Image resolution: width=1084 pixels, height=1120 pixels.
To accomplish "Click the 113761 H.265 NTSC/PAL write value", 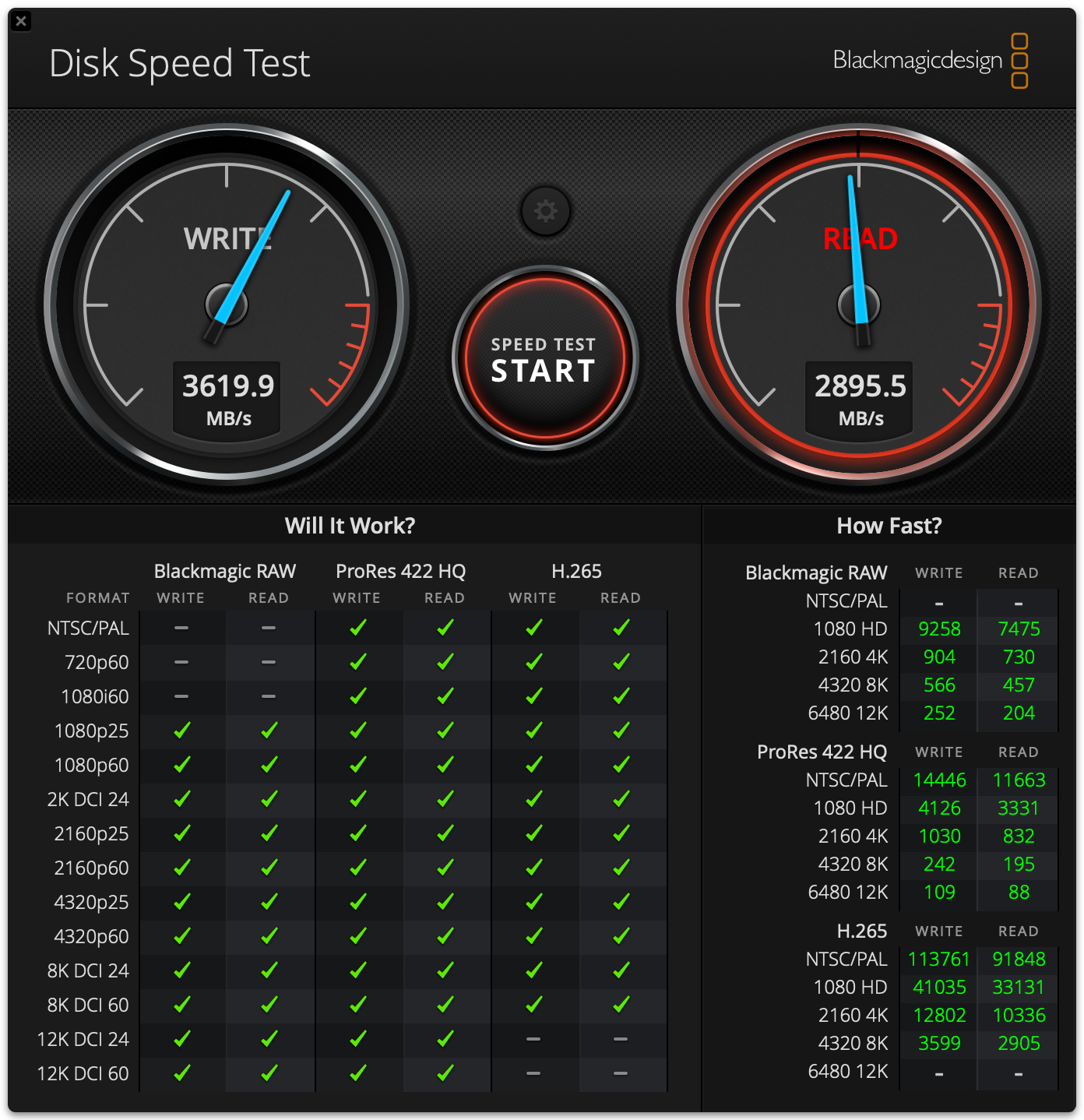I will tap(939, 960).
